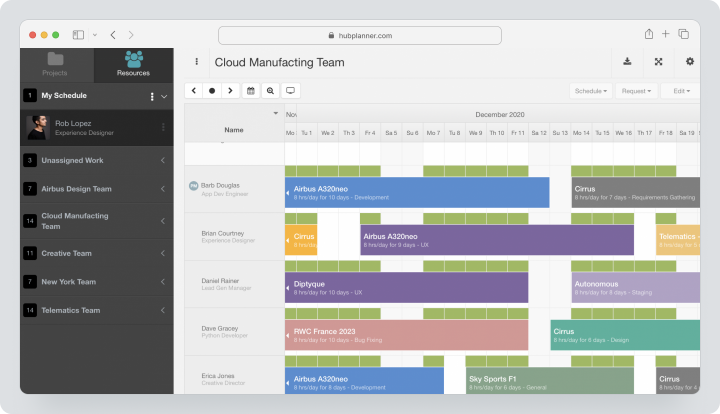Expand the Creative Team group
Screen dimensions: 720x414
pyautogui.click(x=163, y=253)
